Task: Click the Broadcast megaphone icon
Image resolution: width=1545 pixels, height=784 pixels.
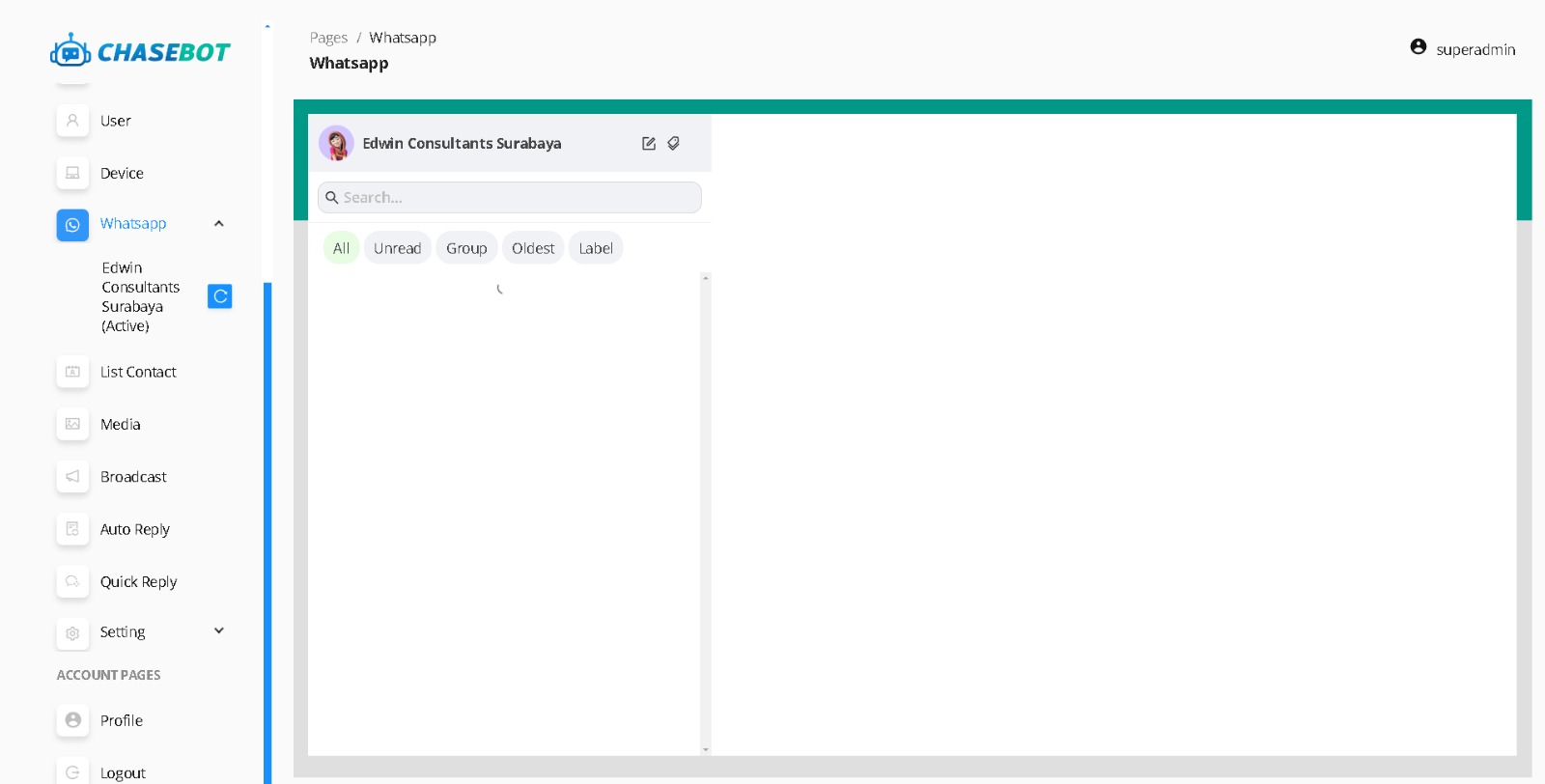Action: tap(72, 477)
